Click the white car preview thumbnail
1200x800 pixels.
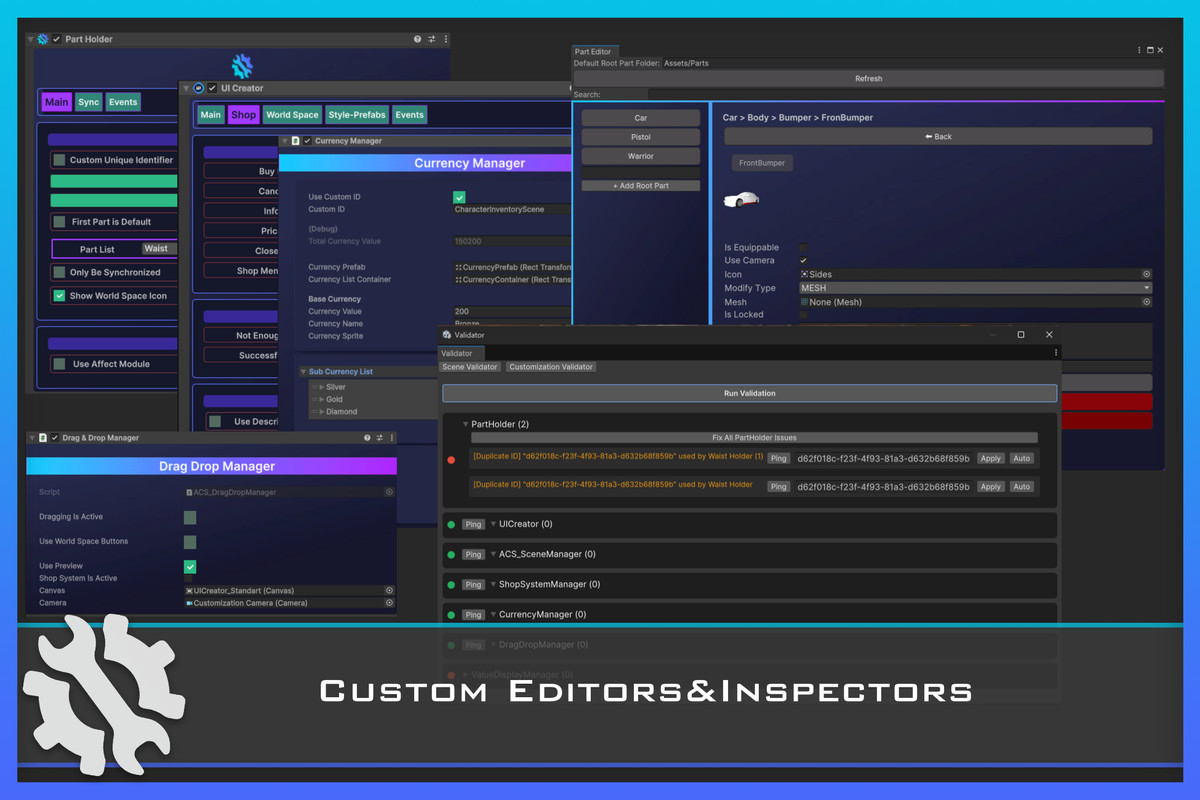pyautogui.click(x=741, y=200)
